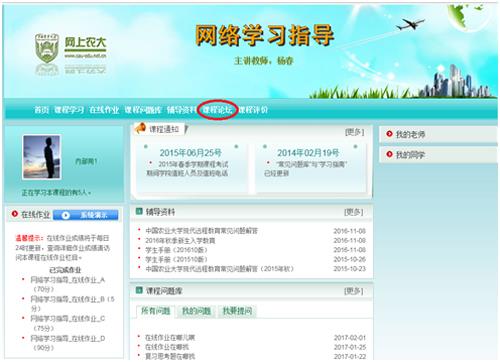Click the green square icon beside 辅导资料

[x=139, y=211]
